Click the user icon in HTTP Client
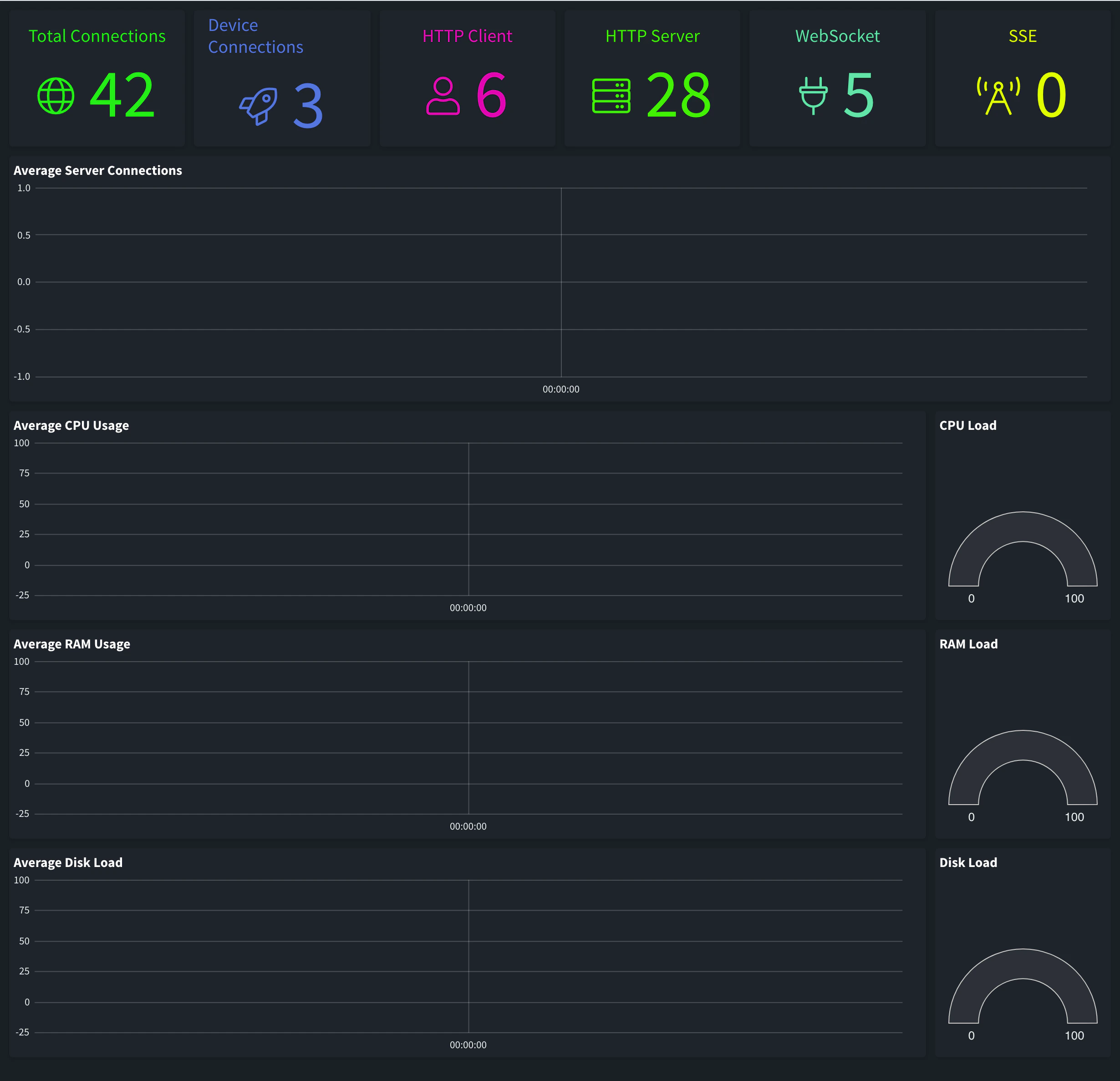This screenshot has width=1120, height=1081. click(x=443, y=96)
